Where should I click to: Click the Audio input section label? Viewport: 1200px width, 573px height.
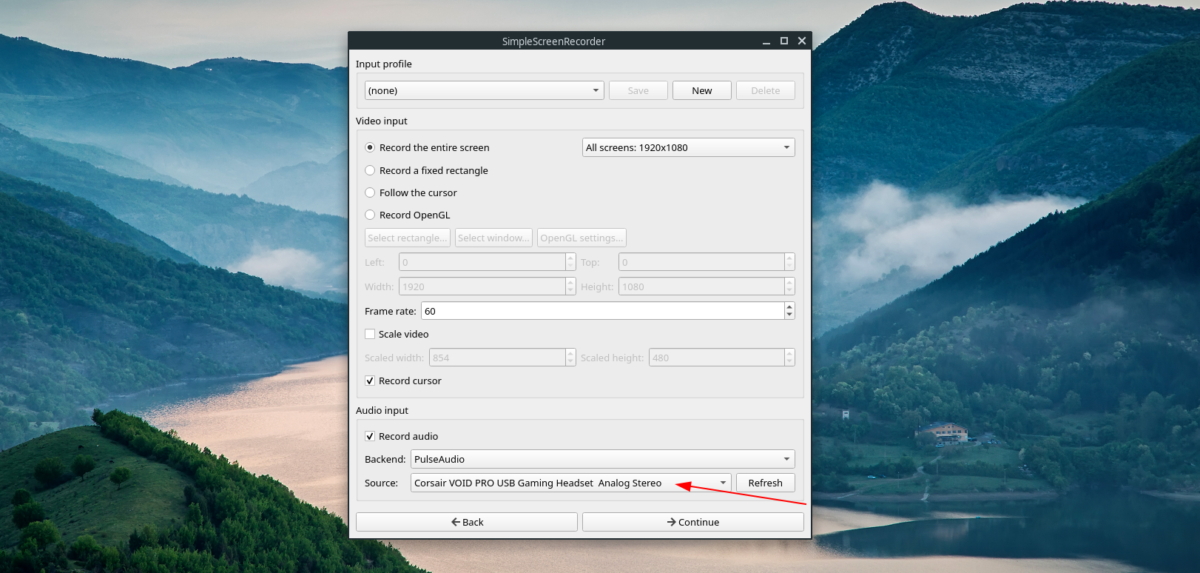click(x=382, y=410)
